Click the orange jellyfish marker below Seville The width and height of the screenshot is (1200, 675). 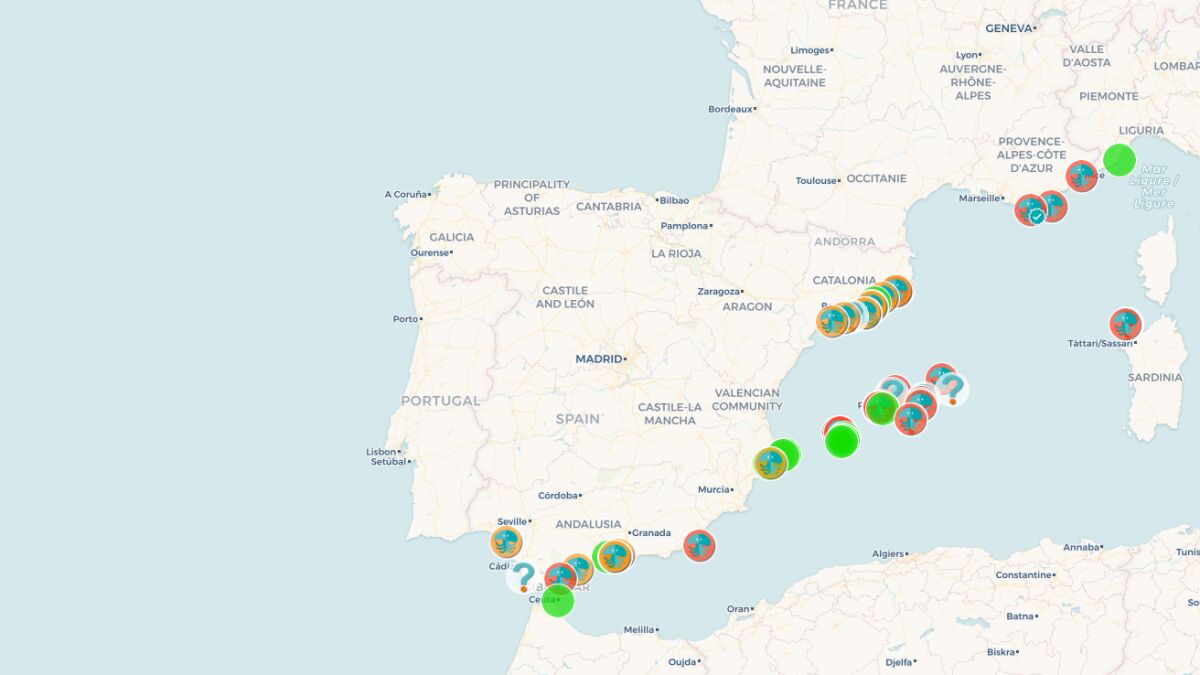[x=506, y=542]
